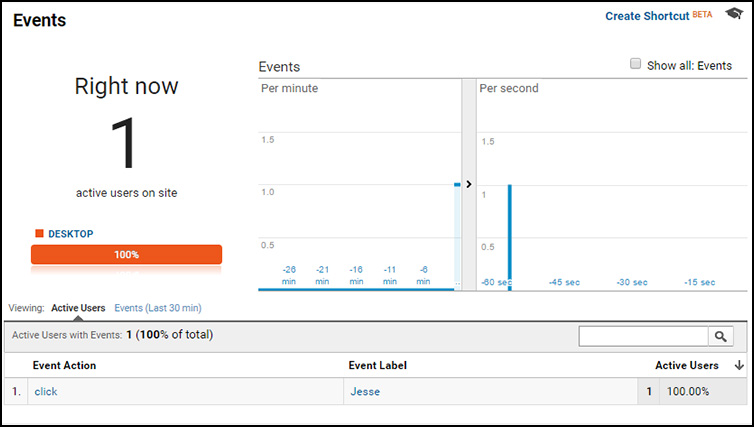Click the sort arrow beside Active Users
Image resolution: width=754 pixels, height=427 pixels.
coord(739,366)
